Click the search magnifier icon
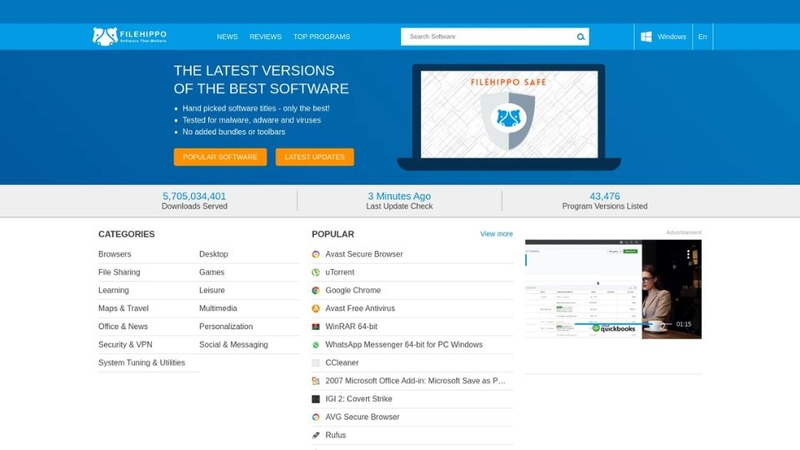Screen dimensions: 800x450 click(x=581, y=37)
